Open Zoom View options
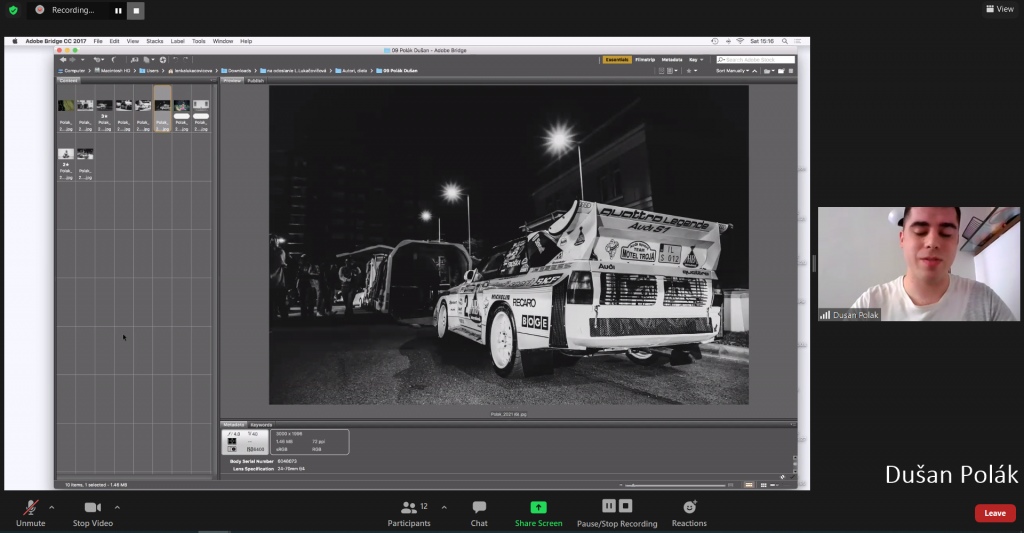This screenshot has width=1024, height=533. coord(1000,9)
